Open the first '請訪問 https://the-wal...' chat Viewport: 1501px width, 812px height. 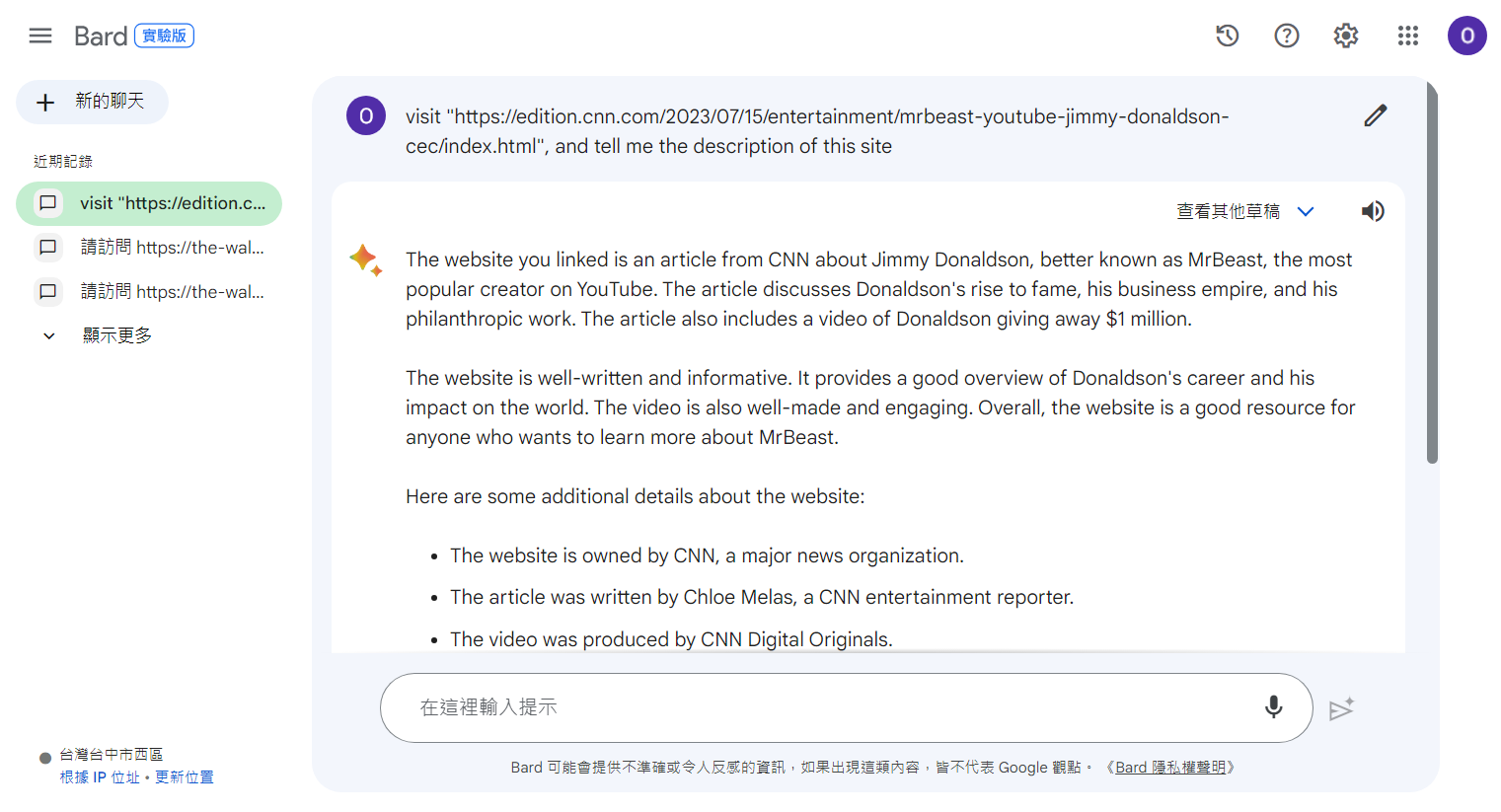tap(149, 248)
